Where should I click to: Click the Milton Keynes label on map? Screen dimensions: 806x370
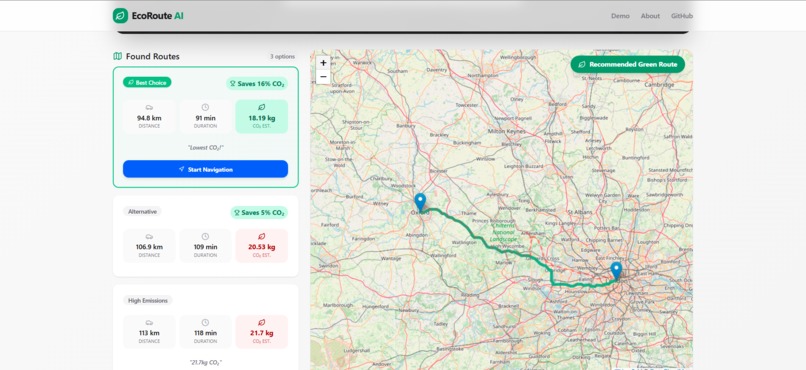point(507,132)
